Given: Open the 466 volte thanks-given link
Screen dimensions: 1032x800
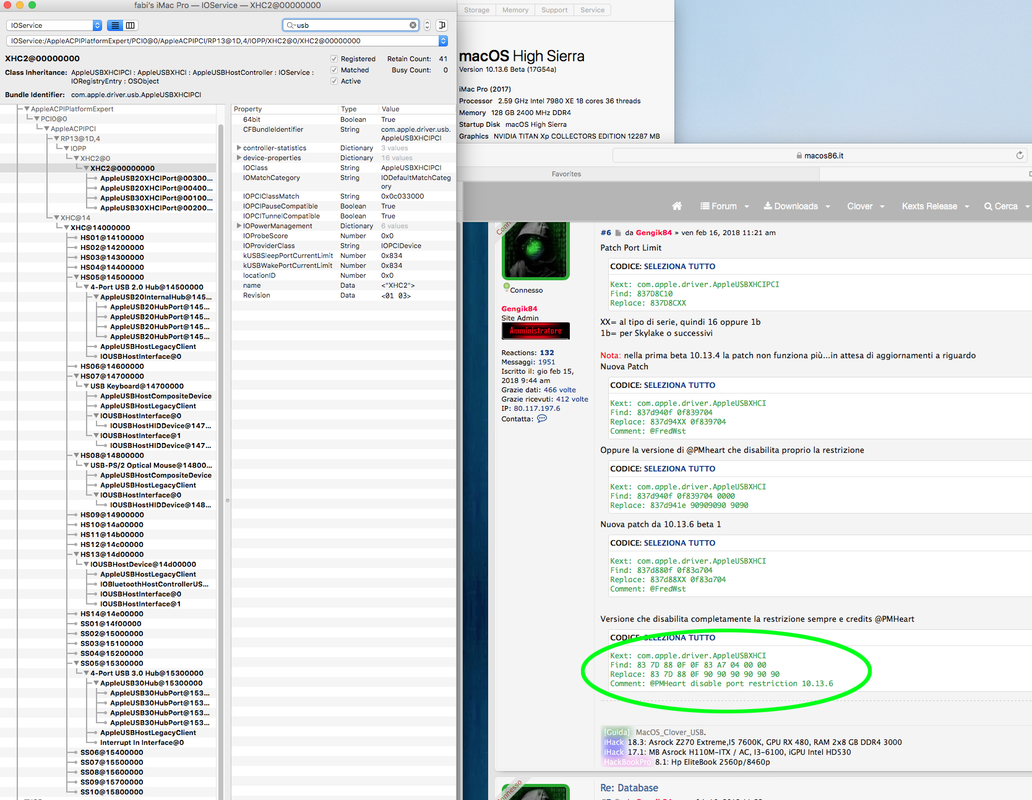Looking at the screenshot, I should coord(559,389).
